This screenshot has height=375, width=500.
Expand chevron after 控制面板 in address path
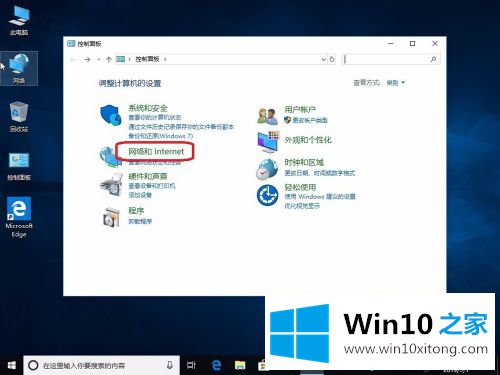tap(165, 59)
